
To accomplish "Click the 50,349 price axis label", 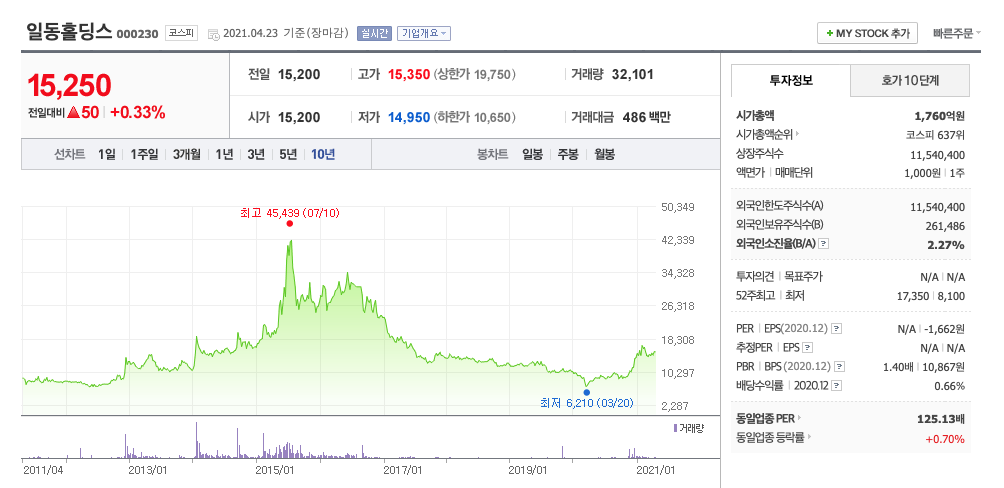I will [677, 207].
